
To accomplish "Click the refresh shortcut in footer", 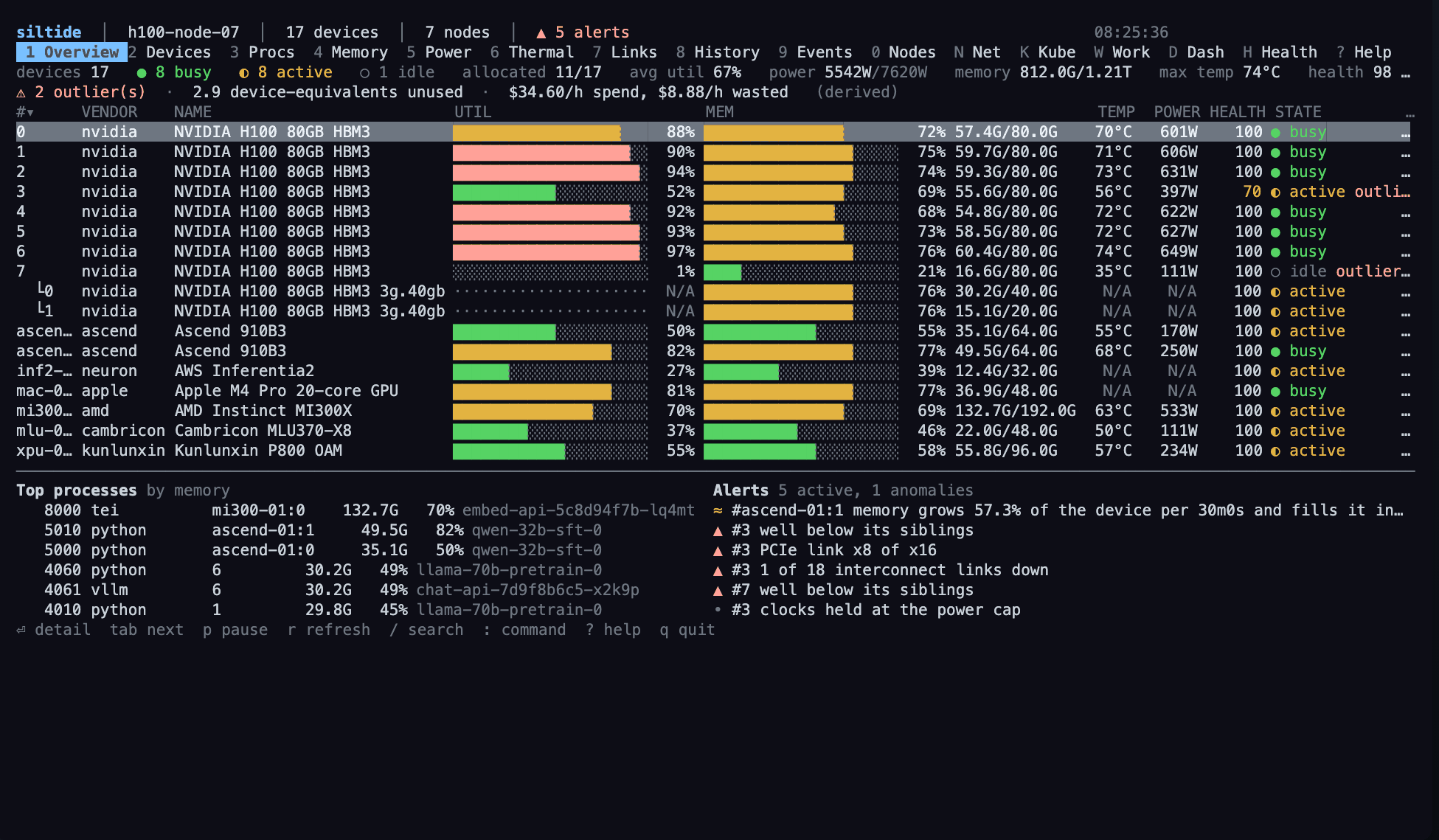I will click(329, 630).
